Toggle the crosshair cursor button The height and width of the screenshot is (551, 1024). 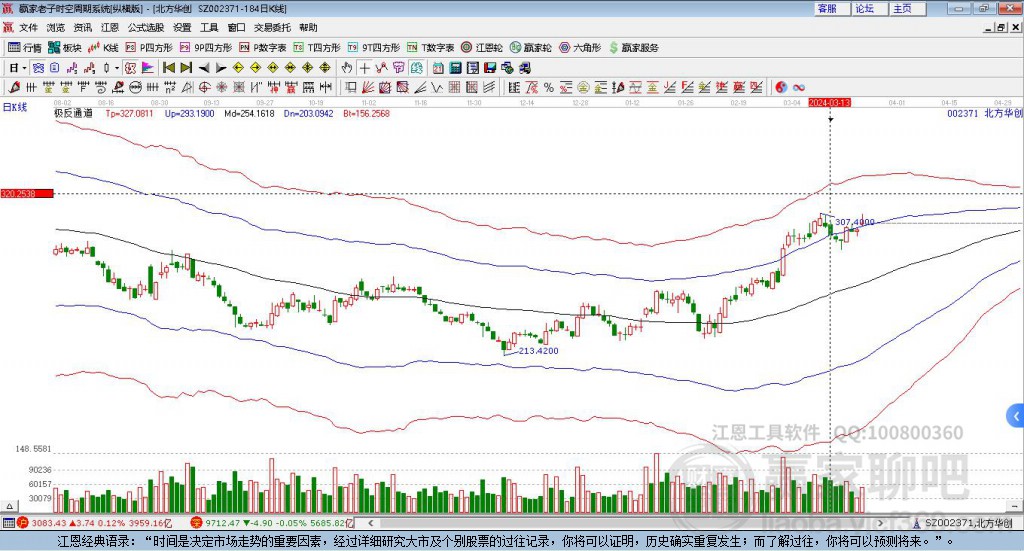(x=364, y=68)
